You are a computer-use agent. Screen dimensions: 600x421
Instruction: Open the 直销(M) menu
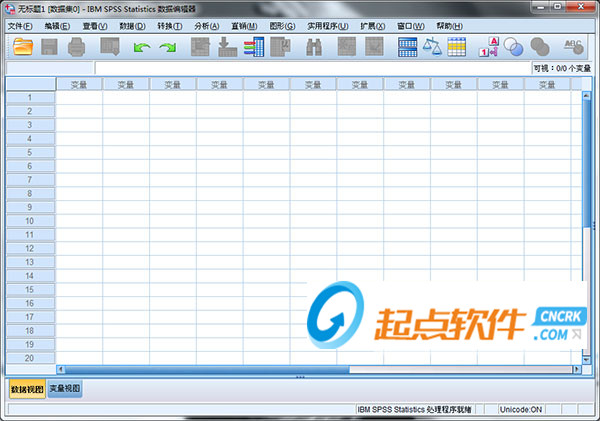pyautogui.click(x=244, y=26)
